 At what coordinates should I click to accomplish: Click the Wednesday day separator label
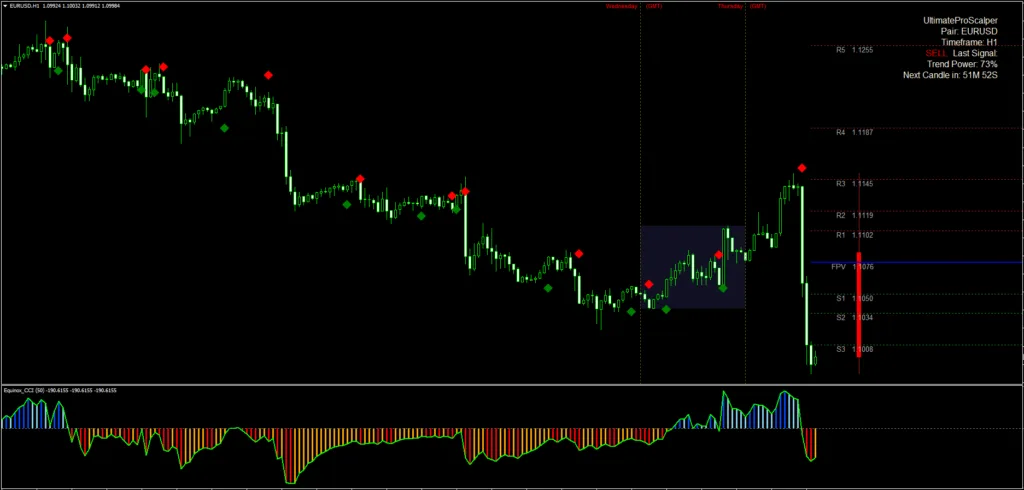click(622, 6)
